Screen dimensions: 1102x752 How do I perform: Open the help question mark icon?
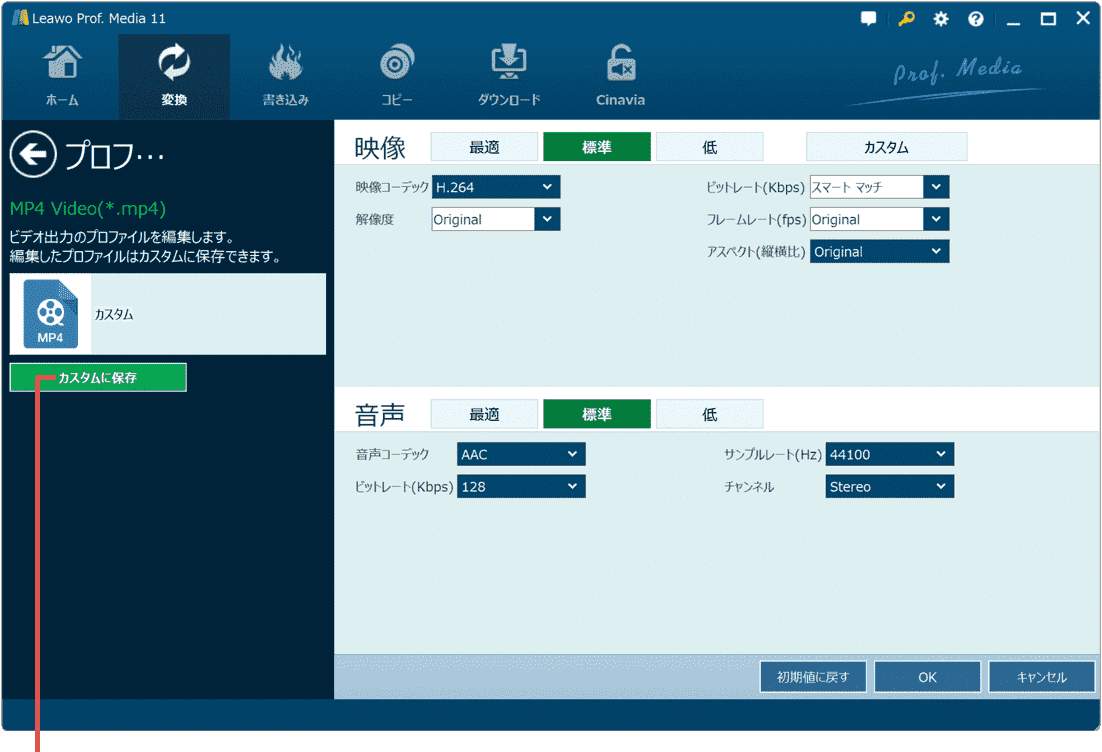click(x=976, y=19)
